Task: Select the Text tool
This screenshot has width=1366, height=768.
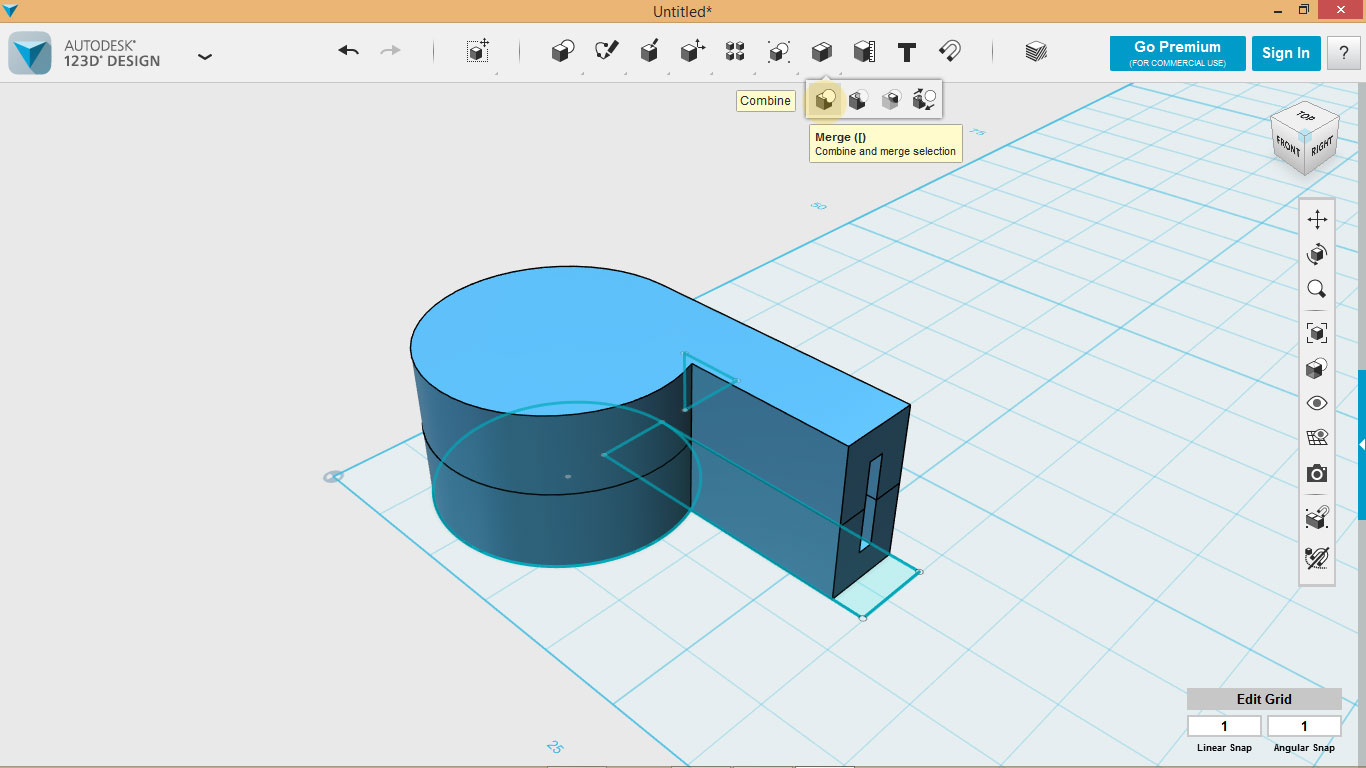Action: point(907,52)
